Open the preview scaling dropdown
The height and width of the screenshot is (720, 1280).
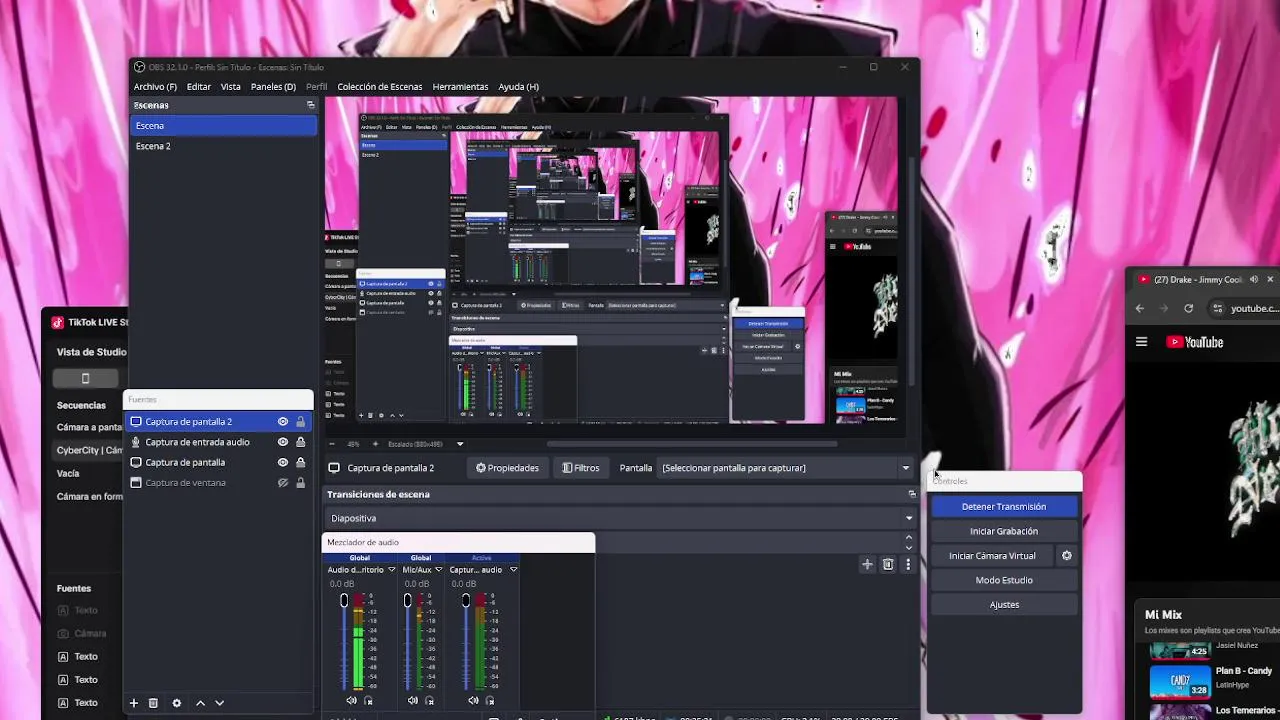coord(460,444)
